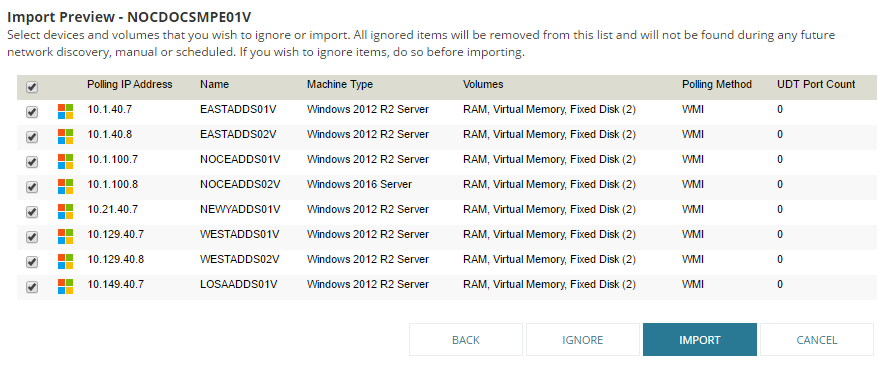Cancel the import preview

(x=817, y=340)
